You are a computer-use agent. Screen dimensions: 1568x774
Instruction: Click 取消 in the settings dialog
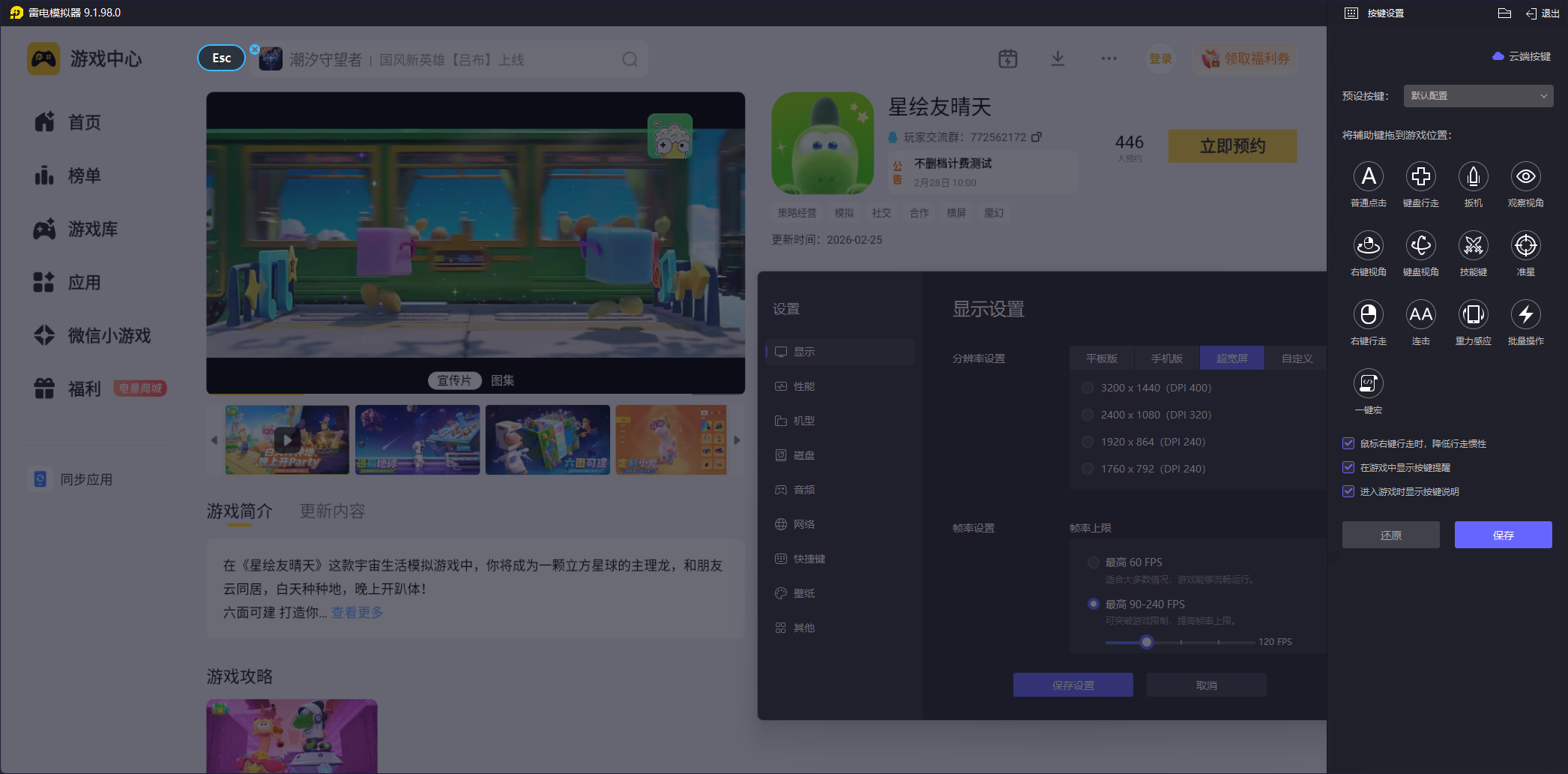pyautogui.click(x=1207, y=685)
